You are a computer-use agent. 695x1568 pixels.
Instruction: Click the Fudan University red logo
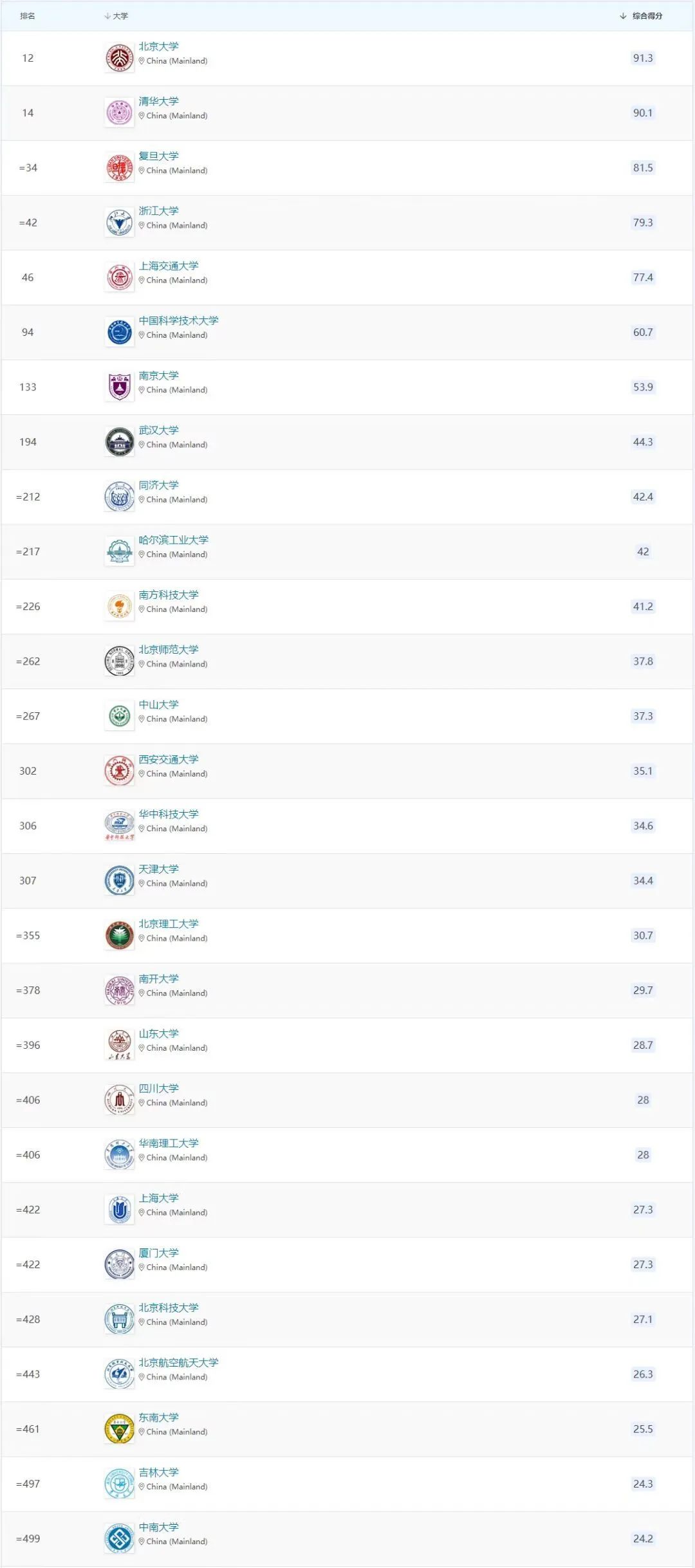pyautogui.click(x=119, y=168)
